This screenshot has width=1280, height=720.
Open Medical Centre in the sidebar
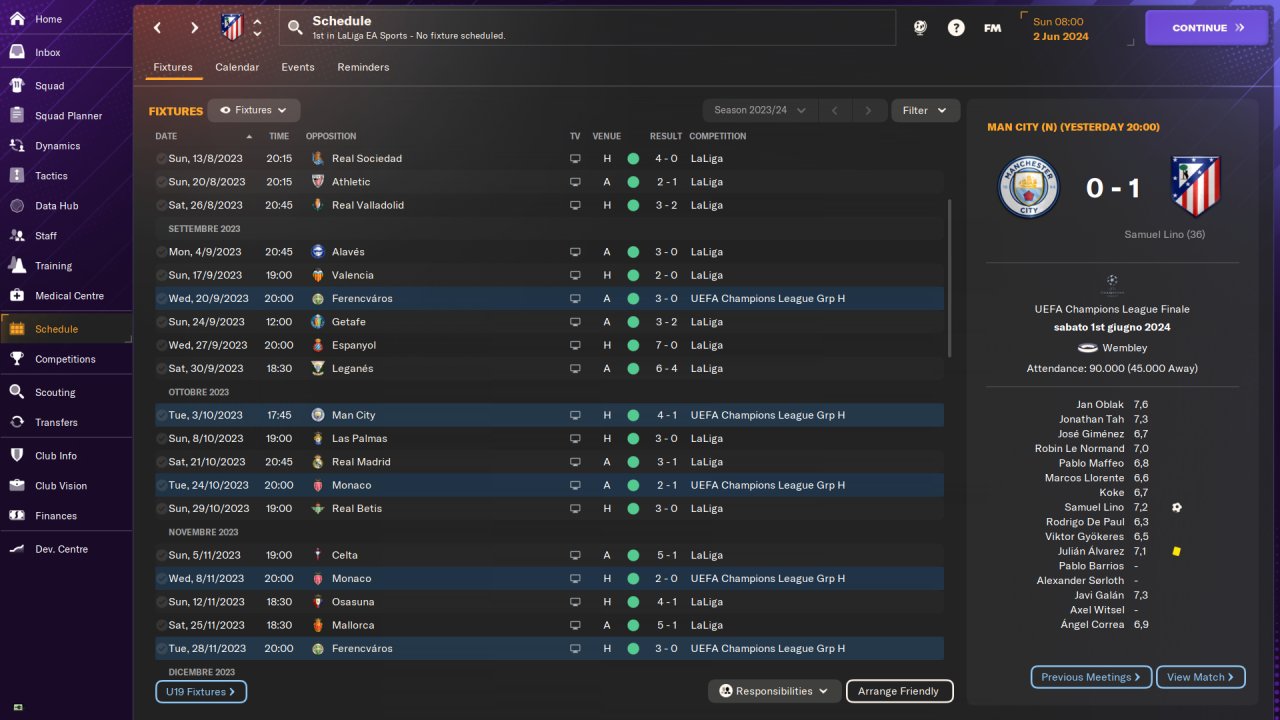click(66, 296)
